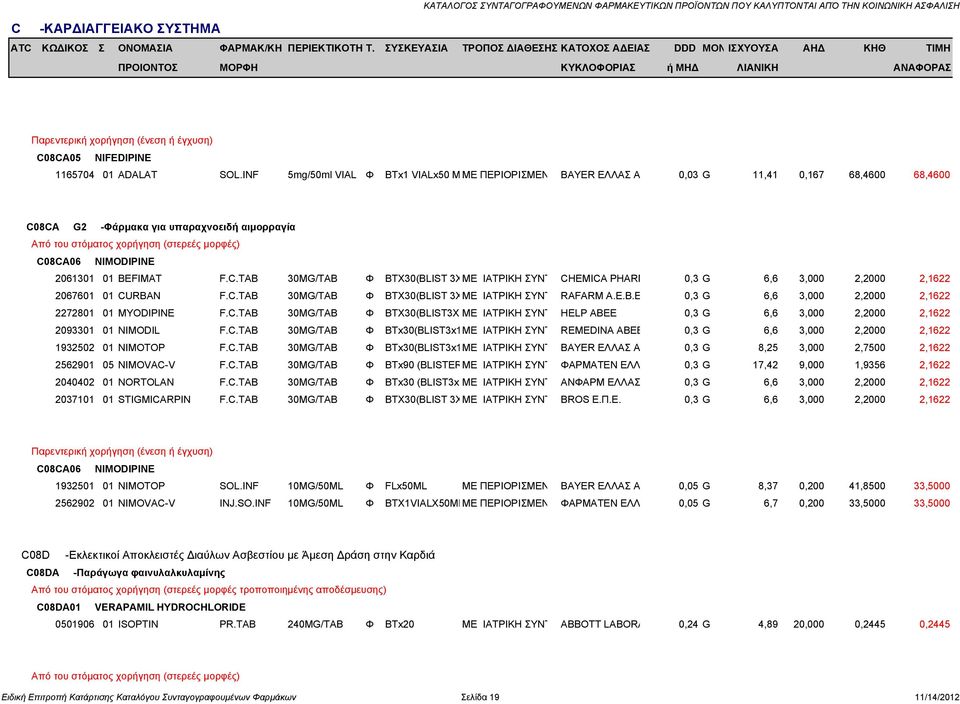The image size is (960, 704).
Task: Click holder HELP ABEE in MYODIPINE row
Action: click(588, 313)
